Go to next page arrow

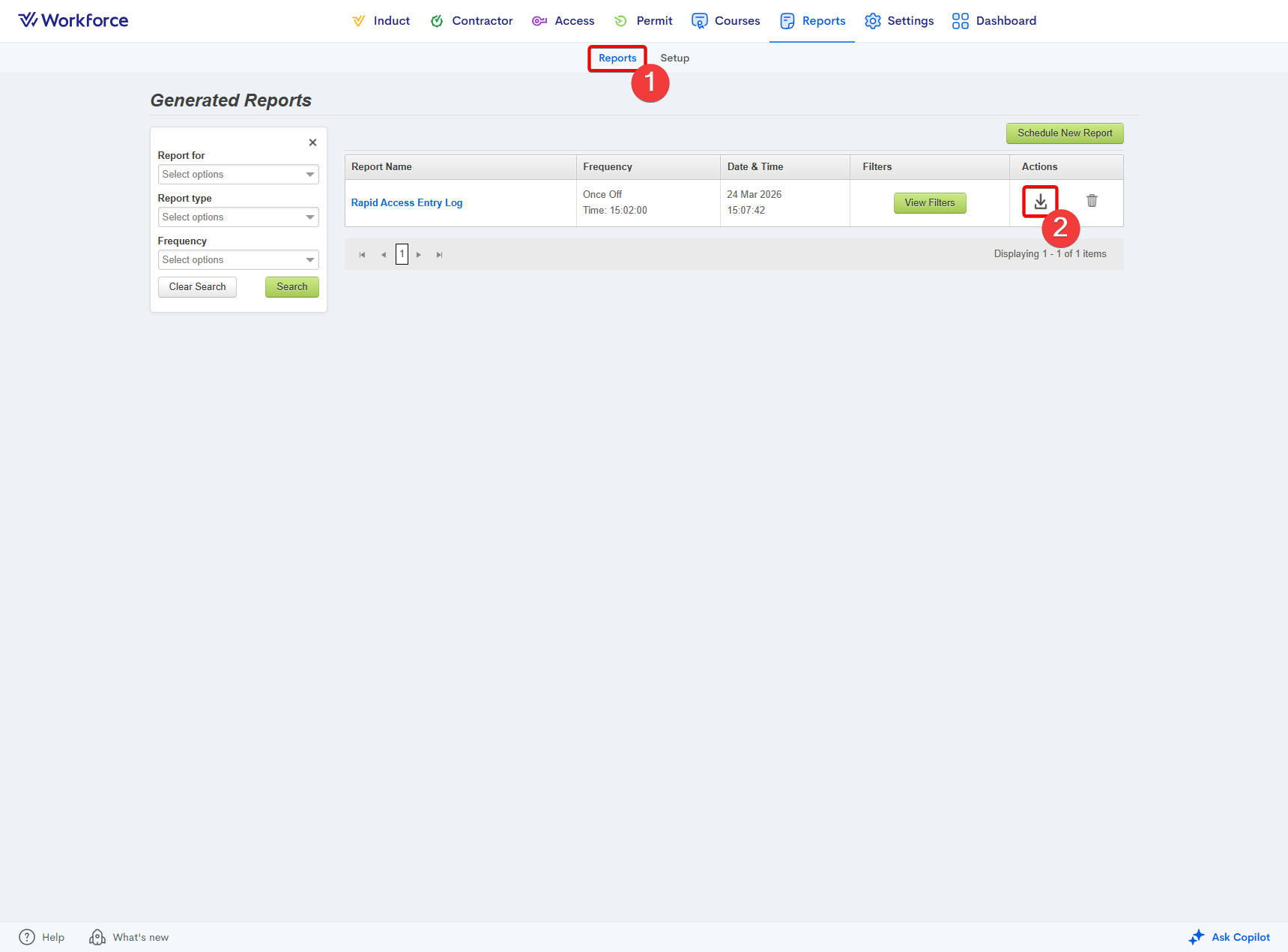point(419,255)
